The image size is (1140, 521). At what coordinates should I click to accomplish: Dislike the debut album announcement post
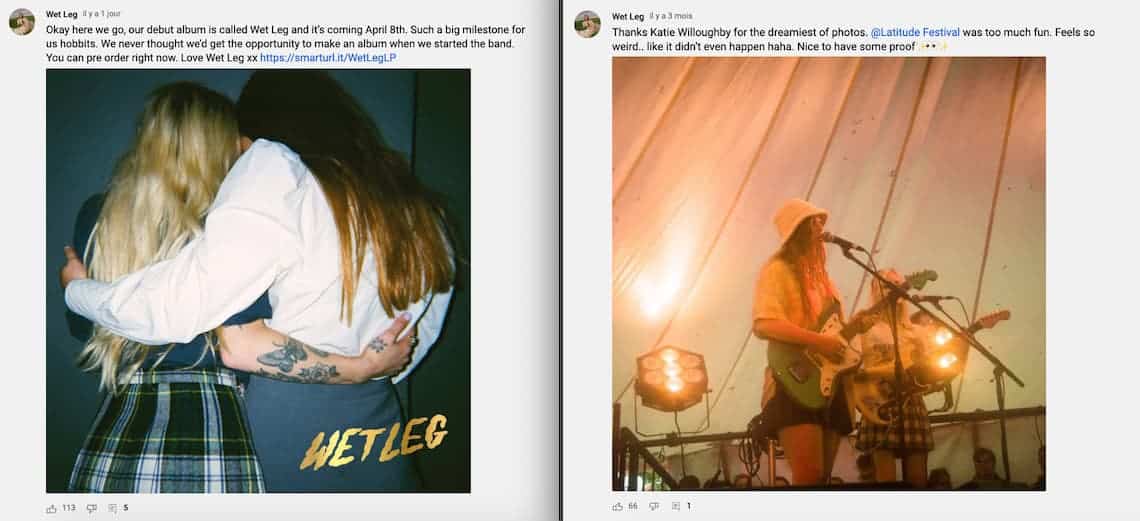[92, 508]
